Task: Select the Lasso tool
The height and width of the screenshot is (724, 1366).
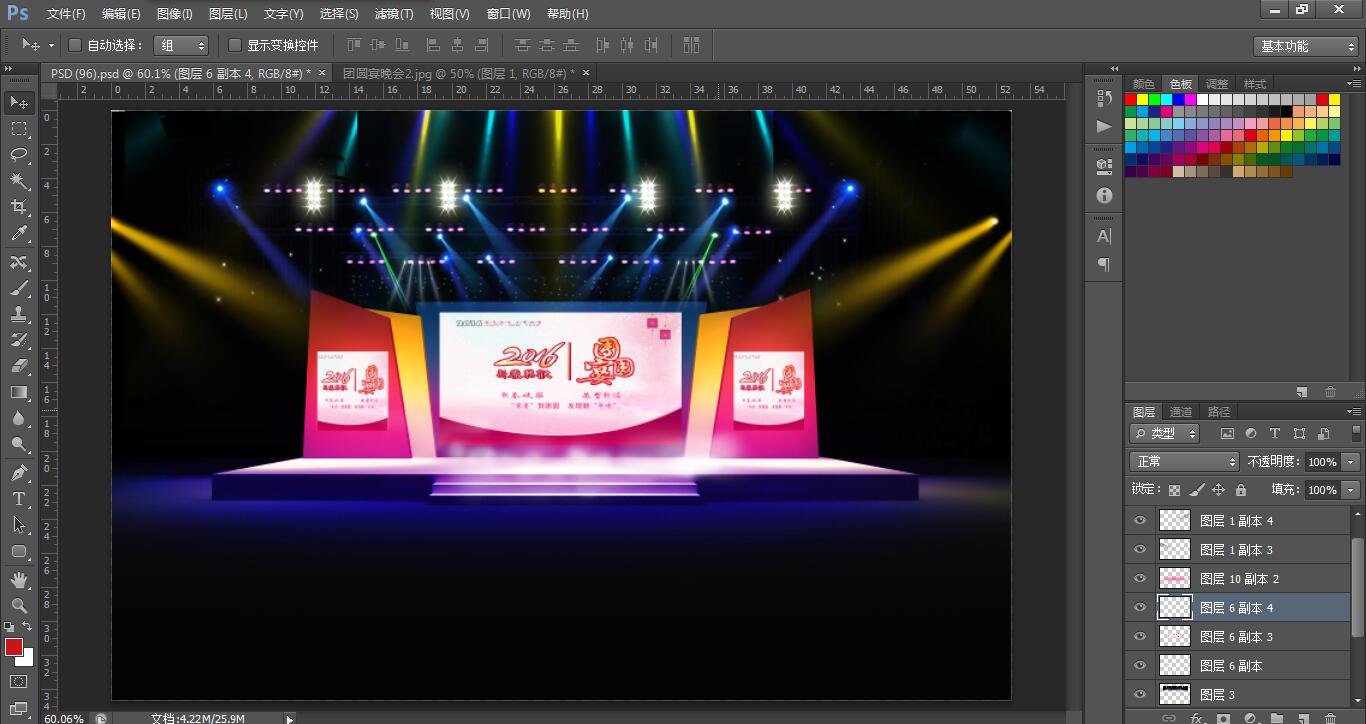Action: click(x=19, y=155)
